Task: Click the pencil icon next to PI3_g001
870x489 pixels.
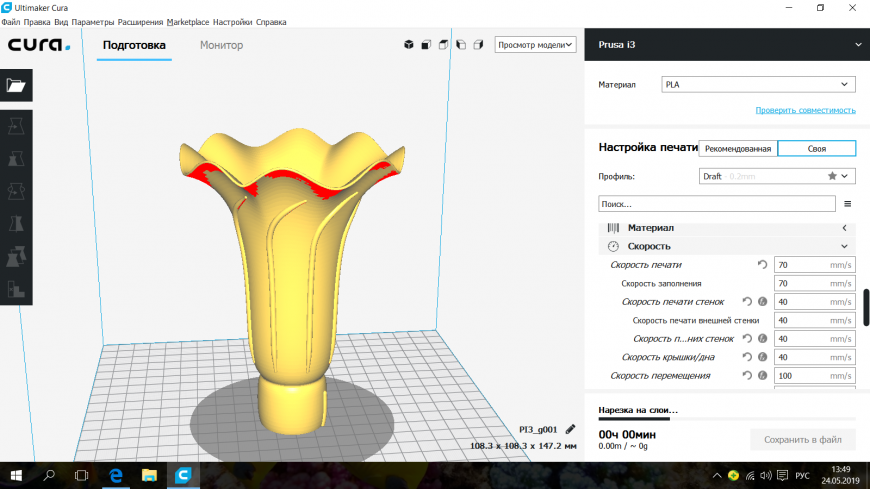Action: click(570, 428)
